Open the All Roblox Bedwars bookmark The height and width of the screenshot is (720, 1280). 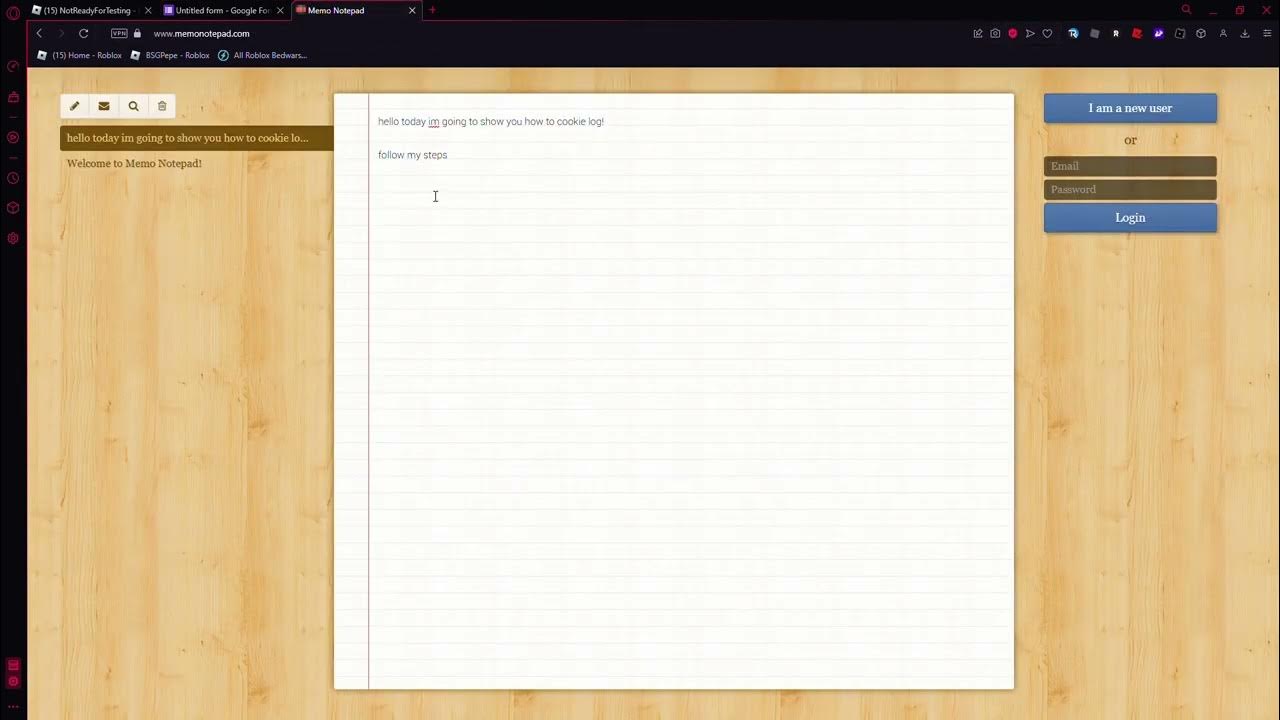(x=262, y=55)
